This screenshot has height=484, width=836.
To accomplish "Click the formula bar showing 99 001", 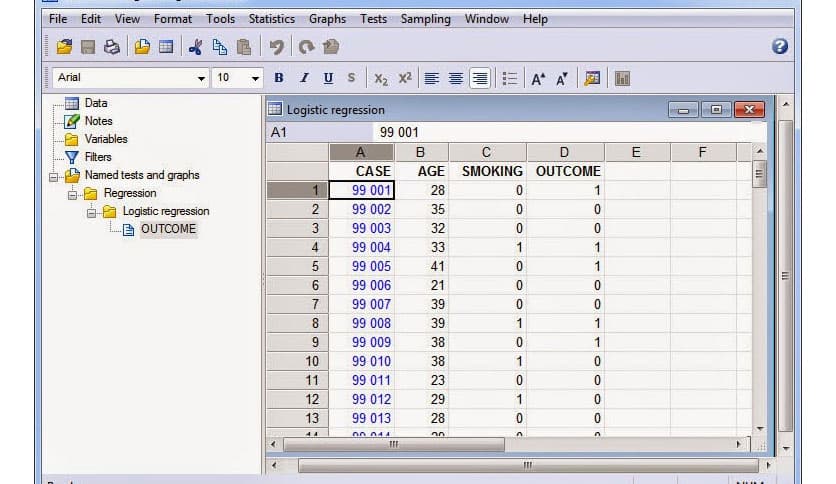I will click(569, 132).
